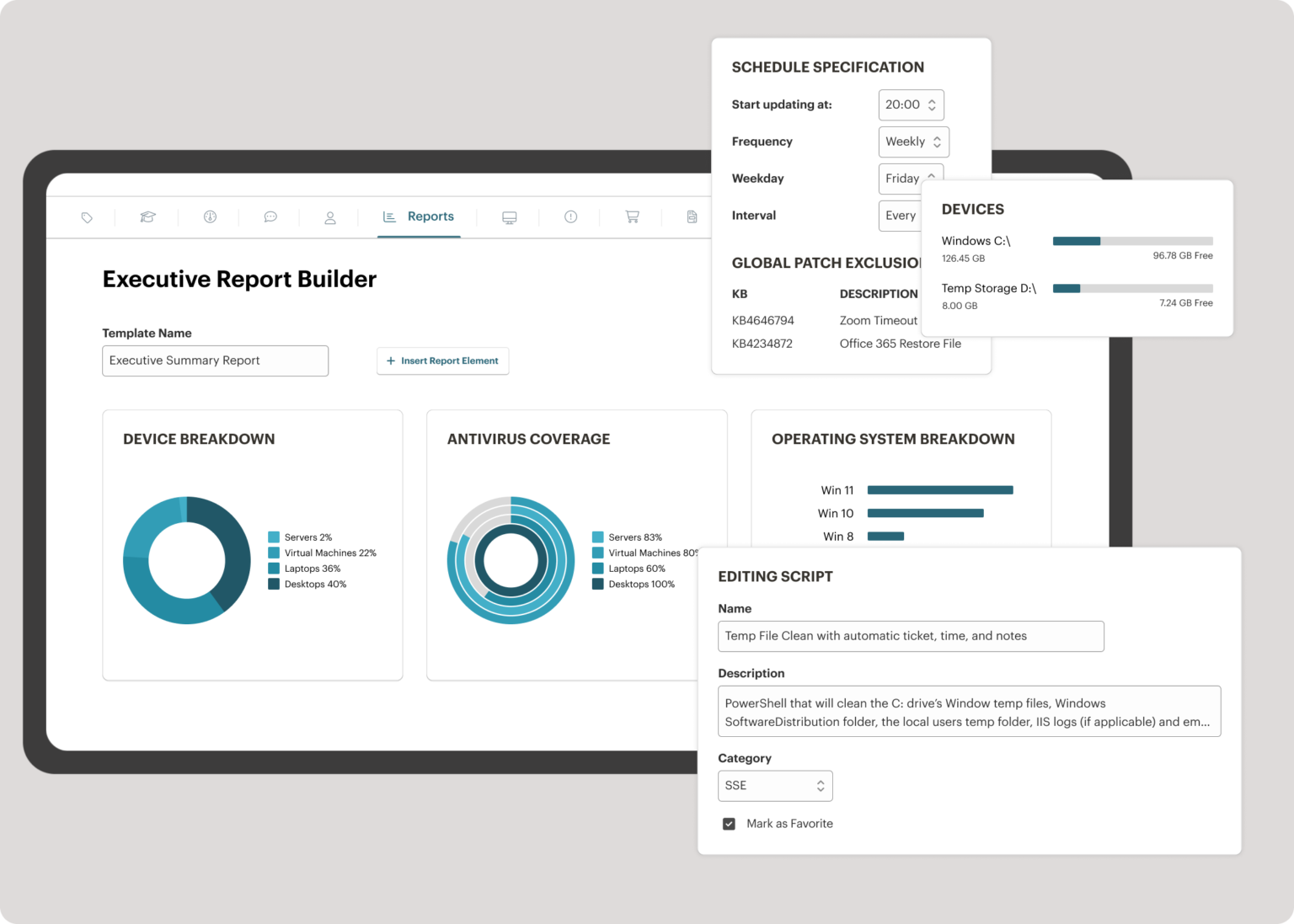Click the Reports bar chart icon

click(389, 216)
